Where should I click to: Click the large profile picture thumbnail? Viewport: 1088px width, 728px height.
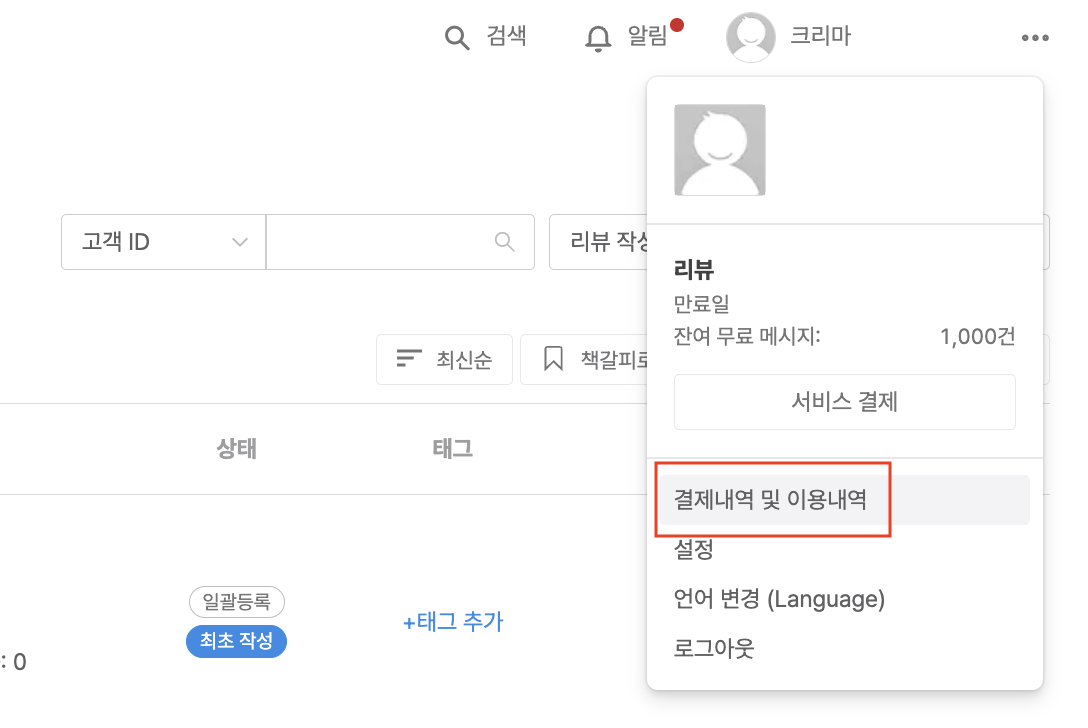(720, 148)
